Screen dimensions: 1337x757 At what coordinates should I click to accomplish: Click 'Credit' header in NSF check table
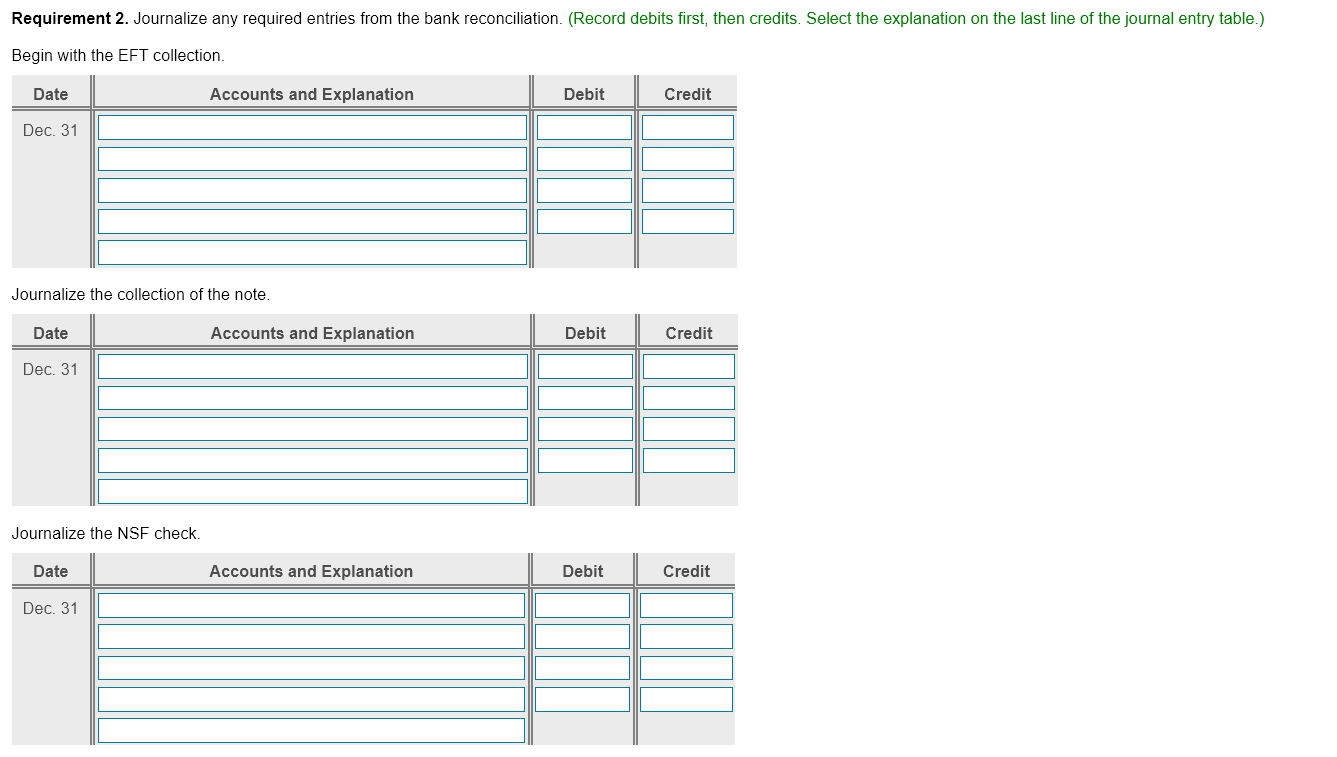(x=687, y=571)
